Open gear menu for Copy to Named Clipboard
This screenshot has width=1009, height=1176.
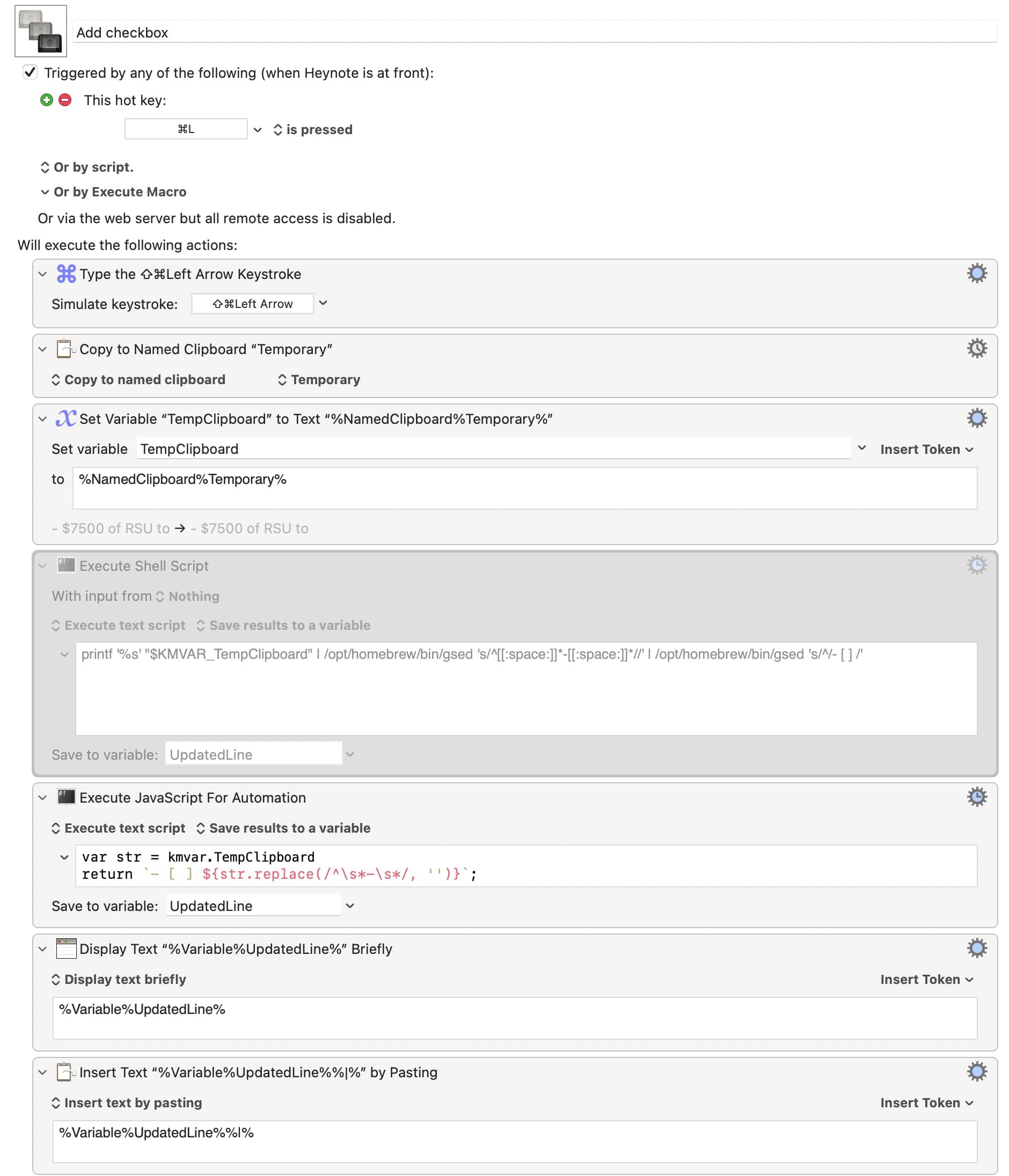click(x=976, y=349)
